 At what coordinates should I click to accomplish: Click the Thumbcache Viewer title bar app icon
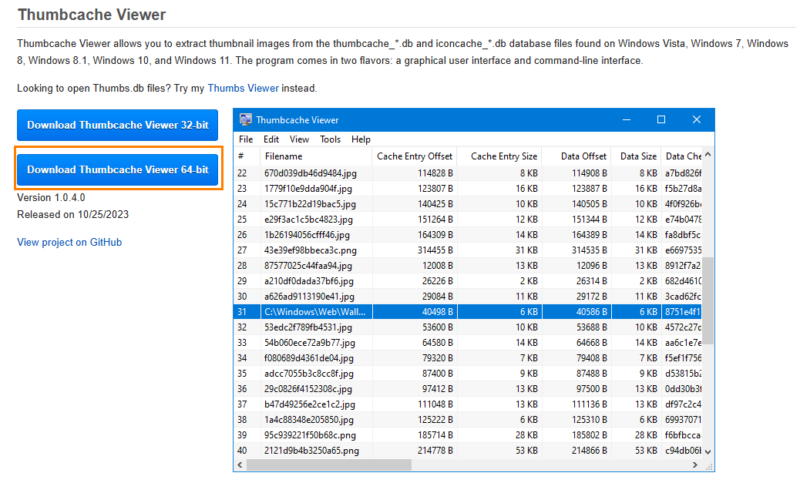tap(245, 120)
